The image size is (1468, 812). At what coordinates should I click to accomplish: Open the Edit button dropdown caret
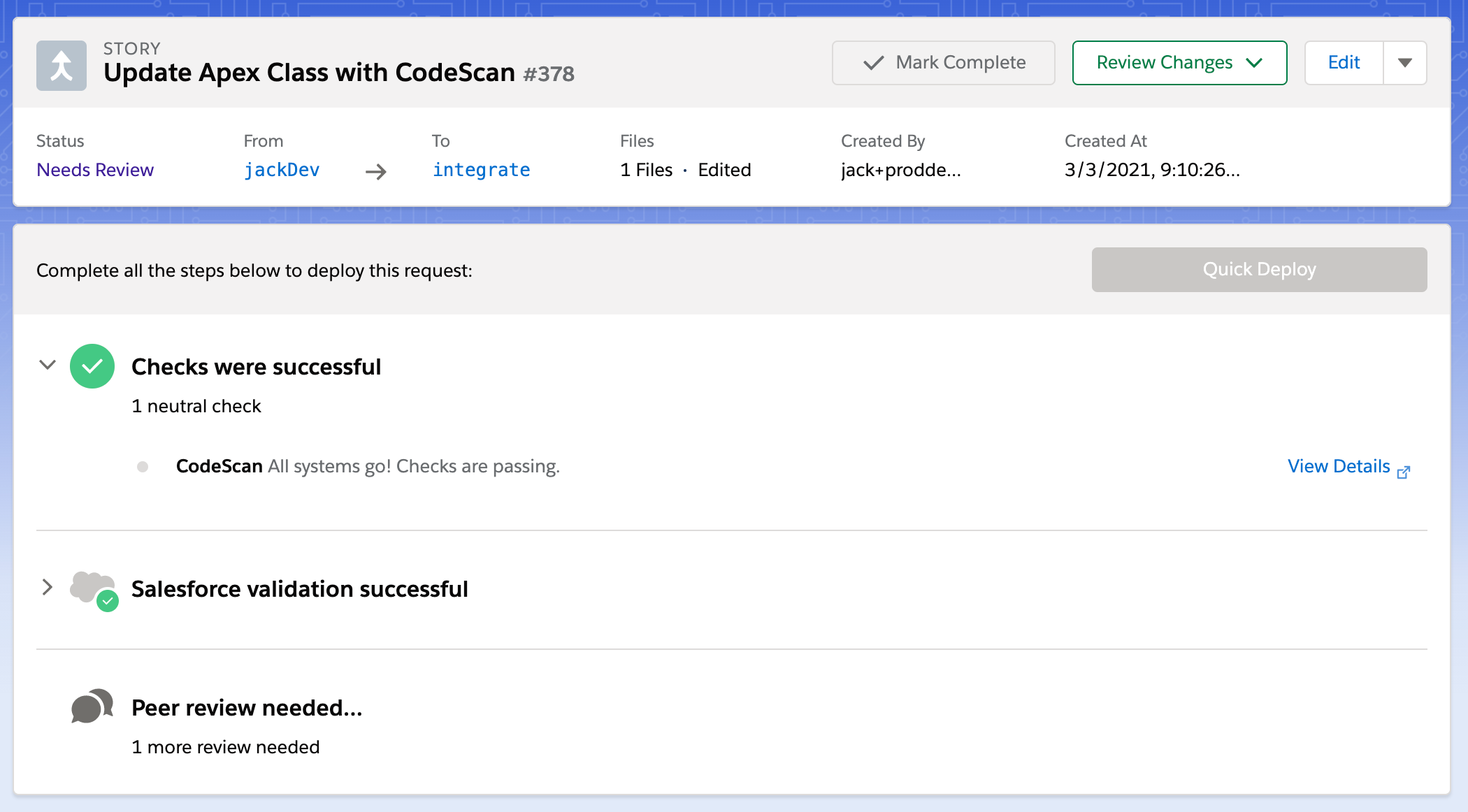click(1405, 63)
